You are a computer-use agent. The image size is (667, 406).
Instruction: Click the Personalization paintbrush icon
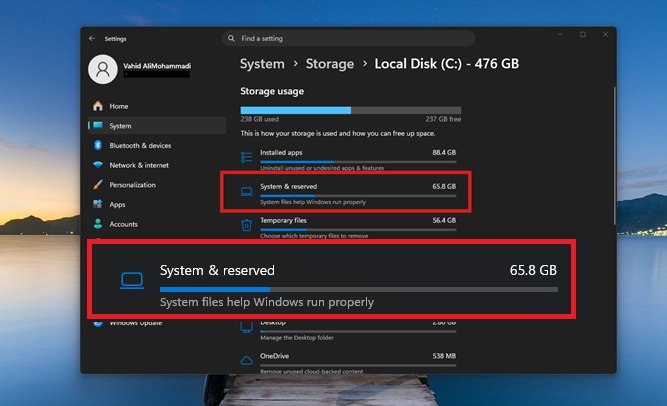[x=98, y=184]
